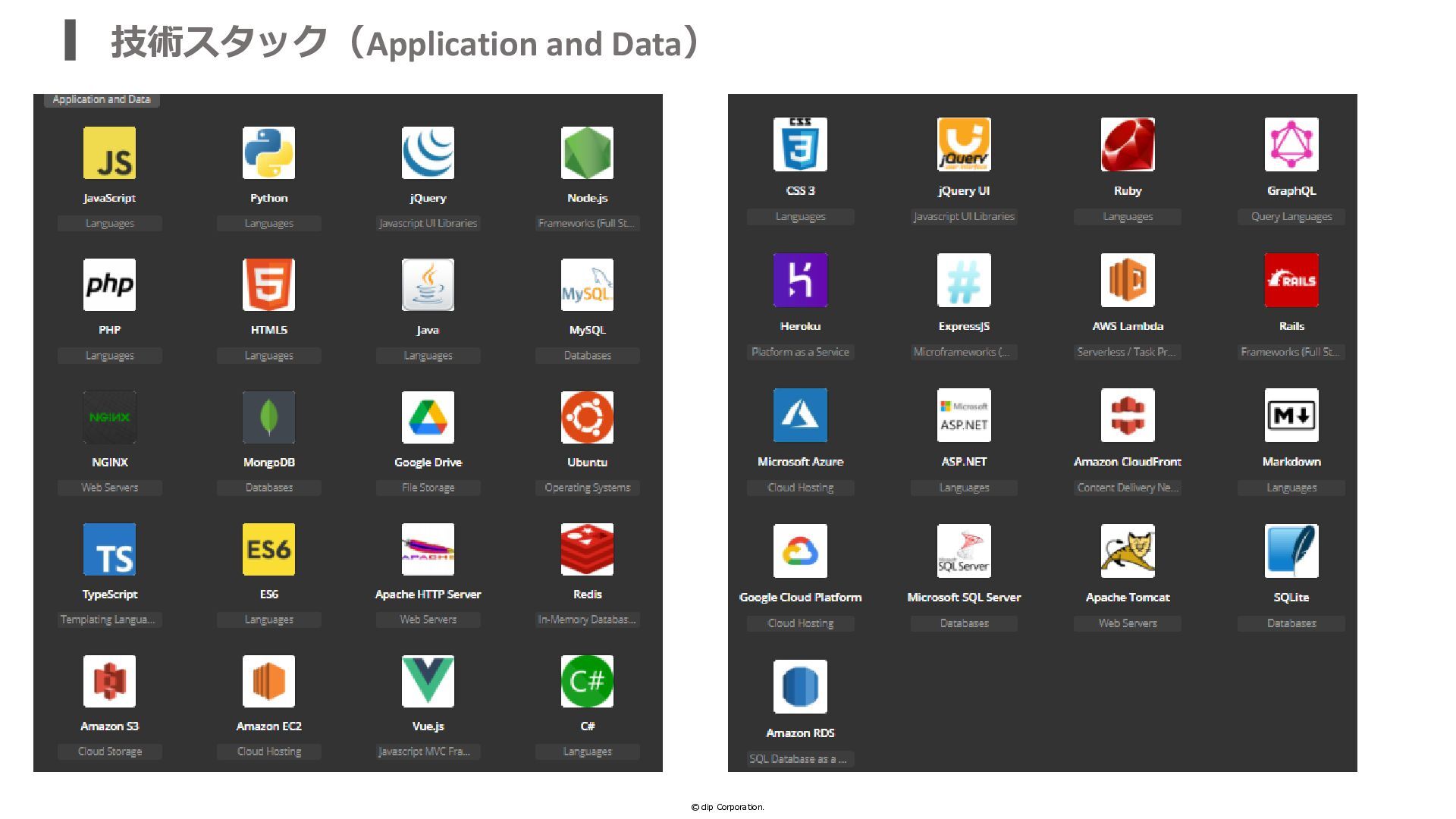Screen dimensions: 1456x819
Task: Select Databases tag under MySQL
Action: (x=587, y=355)
